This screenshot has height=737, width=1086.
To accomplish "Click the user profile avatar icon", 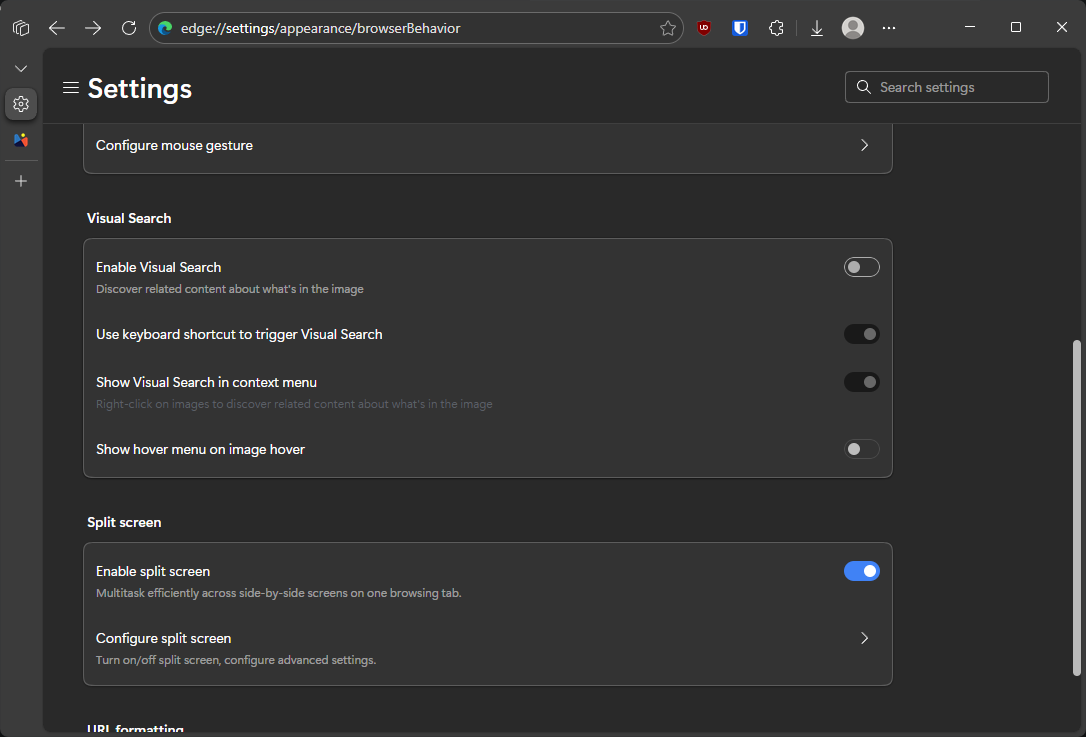I will [853, 28].
